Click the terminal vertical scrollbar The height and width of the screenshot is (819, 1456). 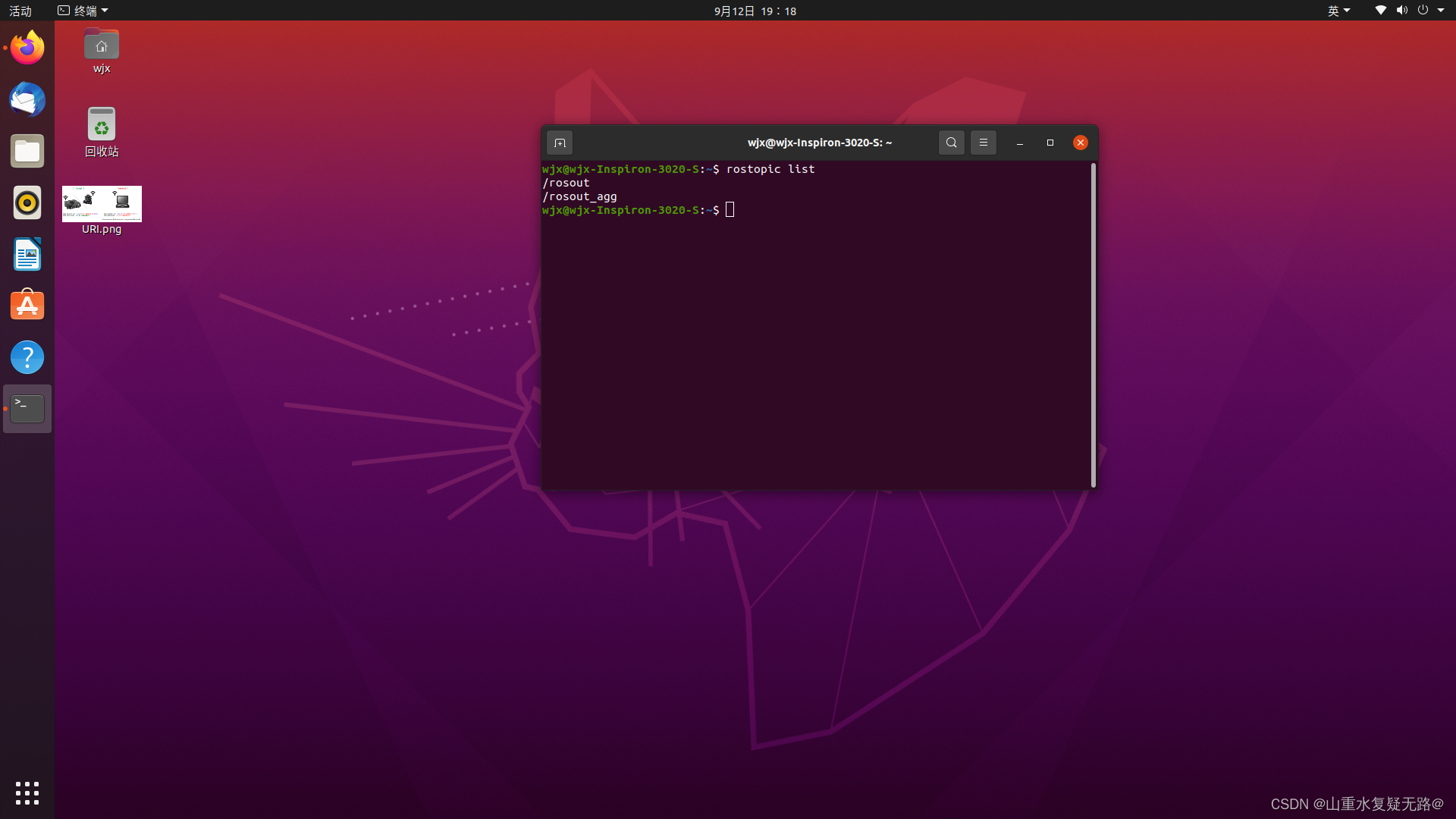(1093, 325)
